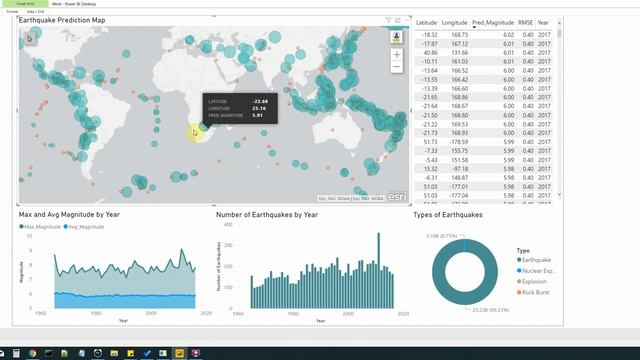This screenshot has height=360, width=640.
Task: Click the yellow highlighted point in southern Africa
Action: click(195, 133)
